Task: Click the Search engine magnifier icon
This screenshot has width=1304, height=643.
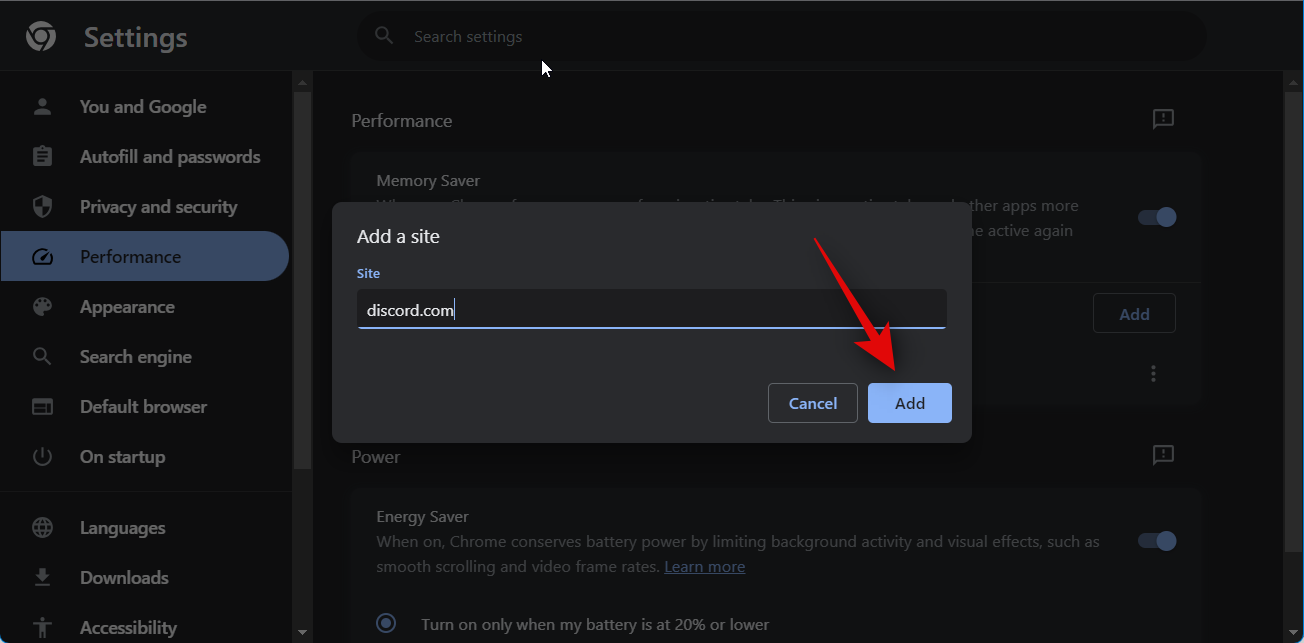Action: click(x=42, y=357)
